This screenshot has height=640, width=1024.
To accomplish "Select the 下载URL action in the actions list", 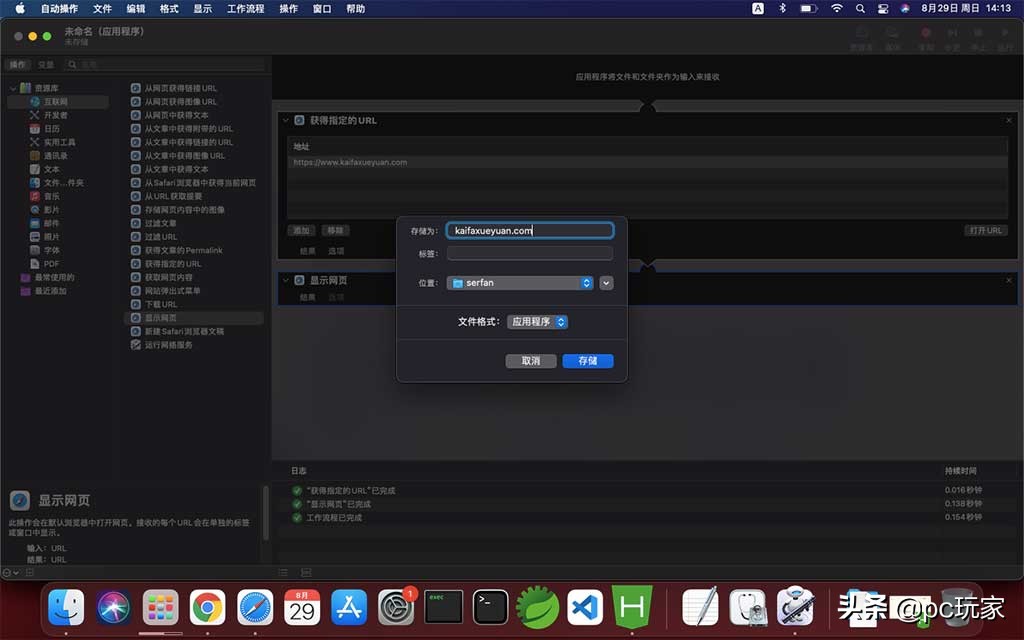I will pos(165,303).
